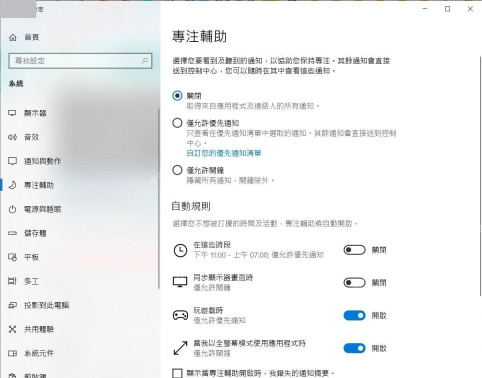Image resolution: width=482 pixels, height=378 pixels.
Task: Turn on the 同步顯示器畫面時 toggle
Action: tap(354, 283)
